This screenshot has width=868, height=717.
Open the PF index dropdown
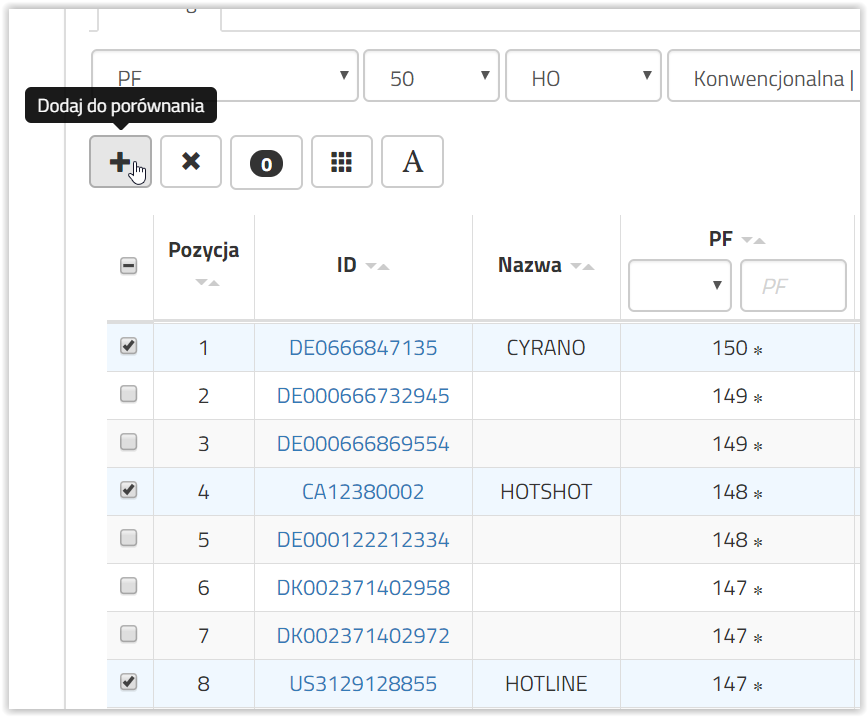point(225,76)
